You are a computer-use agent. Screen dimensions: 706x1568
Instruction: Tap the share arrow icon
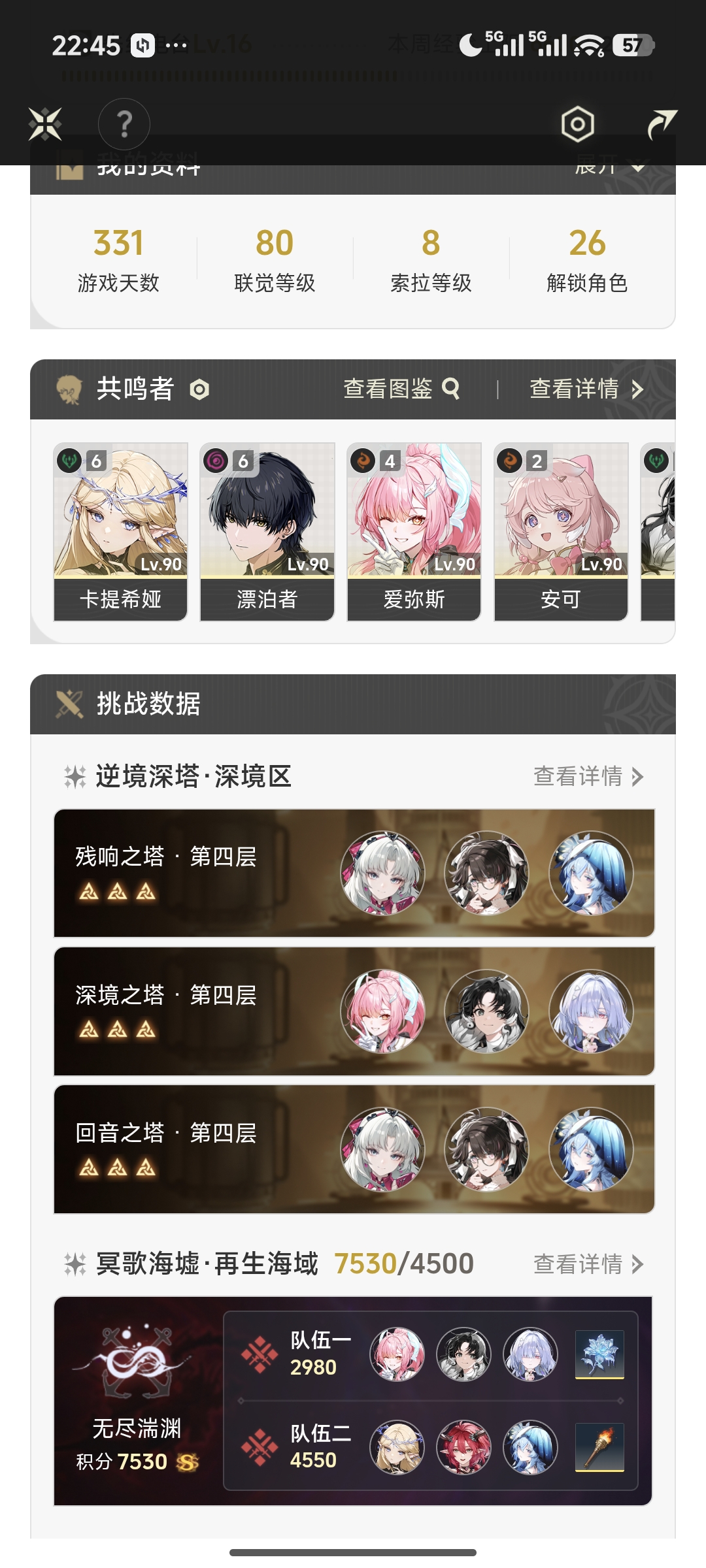tap(662, 124)
